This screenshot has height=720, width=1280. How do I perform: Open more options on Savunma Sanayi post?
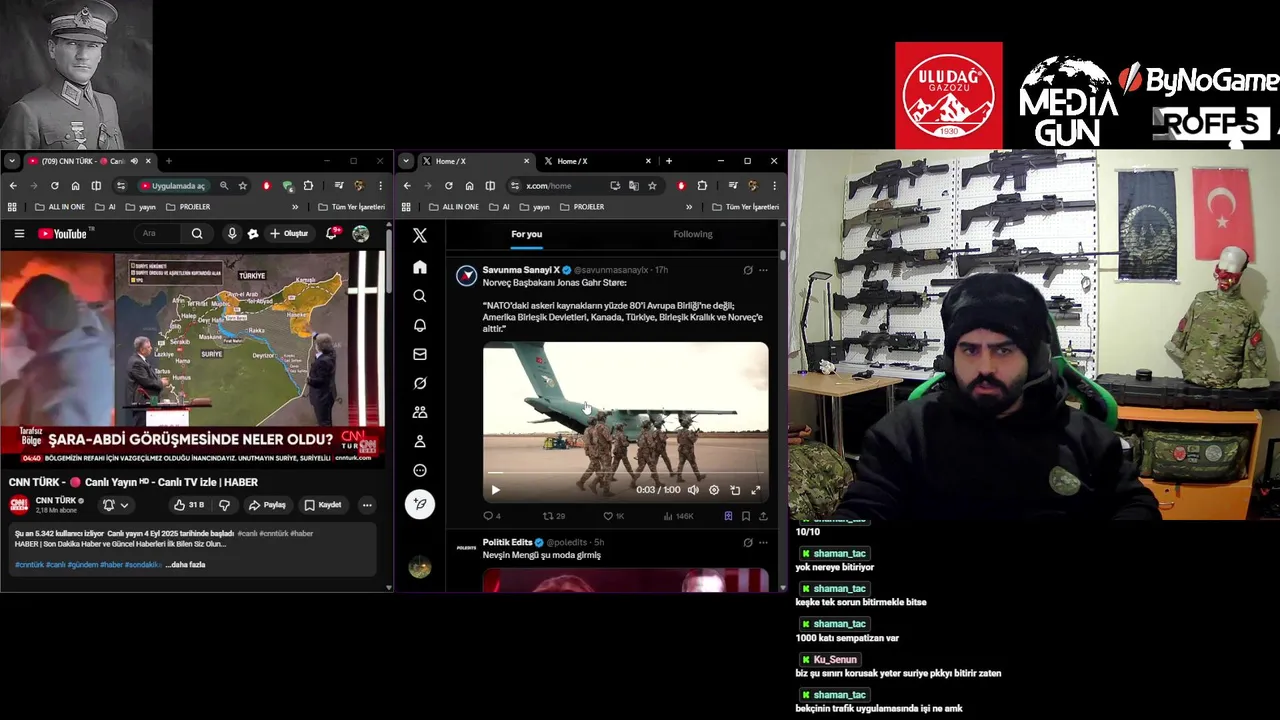click(763, 270)
